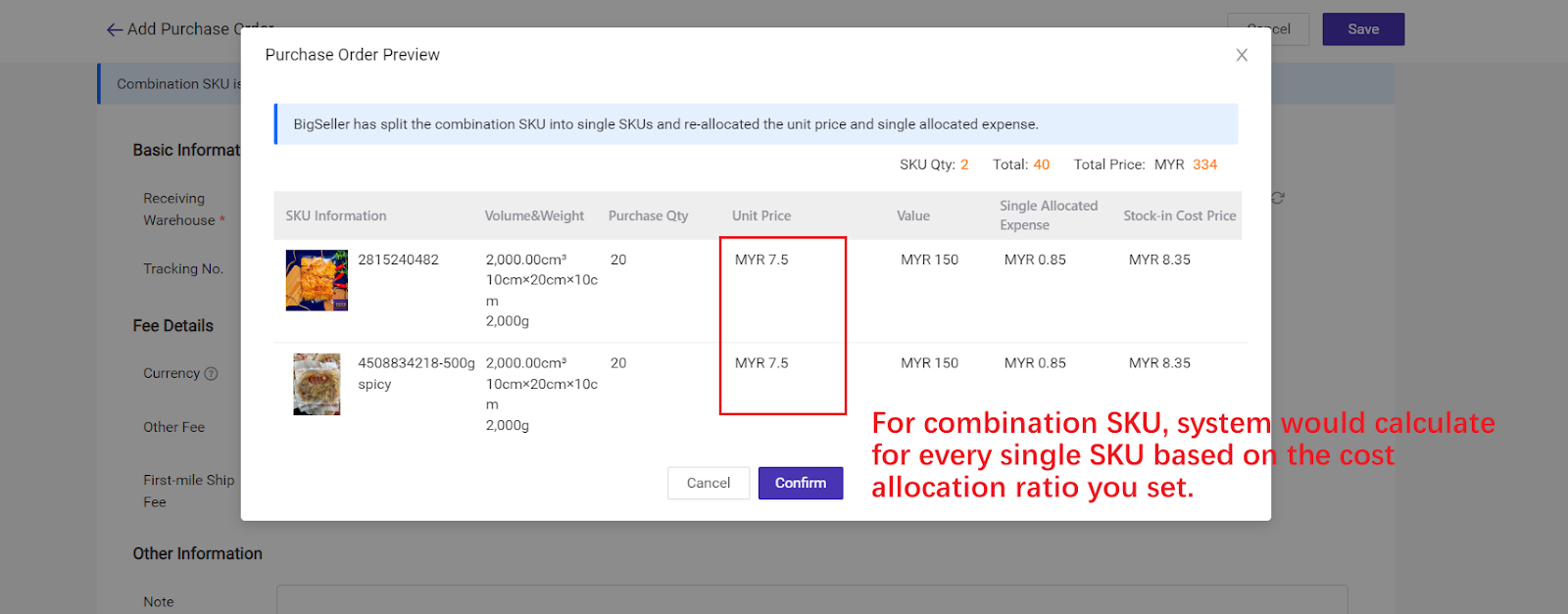This screenshot has width=1568, height=614.
Task: Click the Total Price value 334
Action: coord(1204,165)
